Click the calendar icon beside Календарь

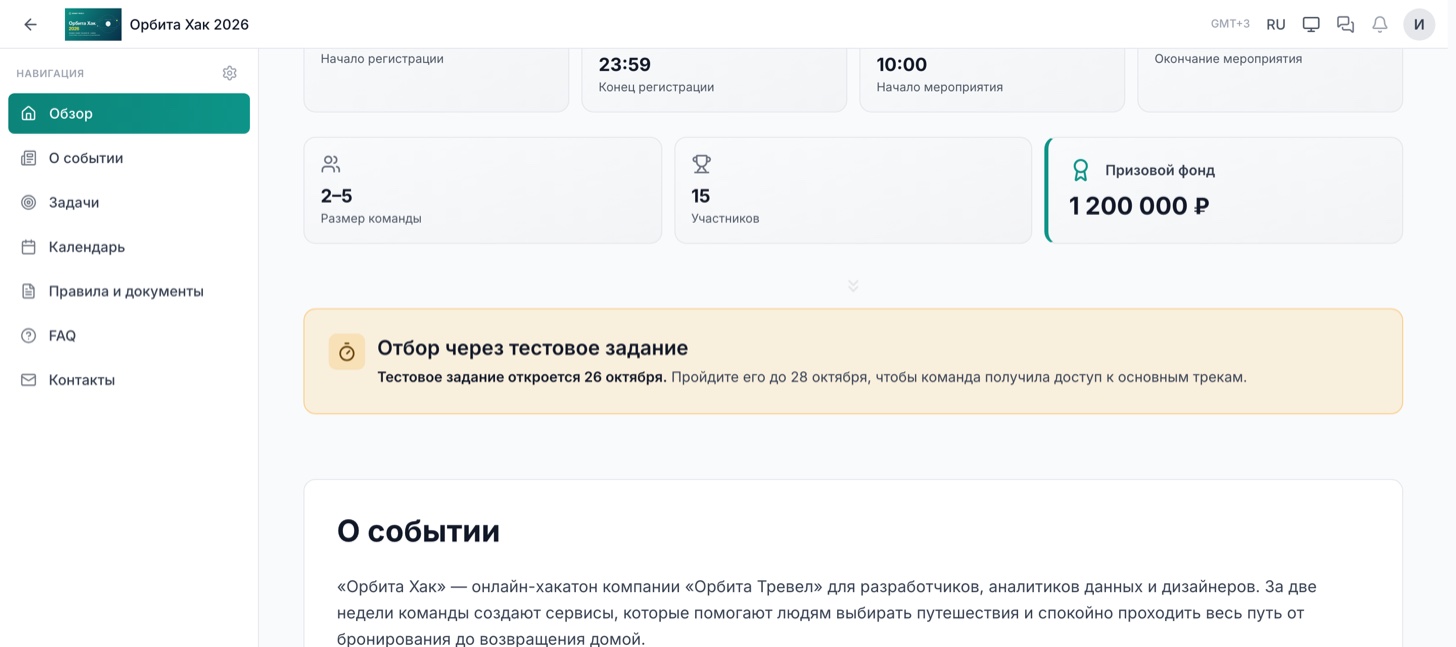pos(29,247)
